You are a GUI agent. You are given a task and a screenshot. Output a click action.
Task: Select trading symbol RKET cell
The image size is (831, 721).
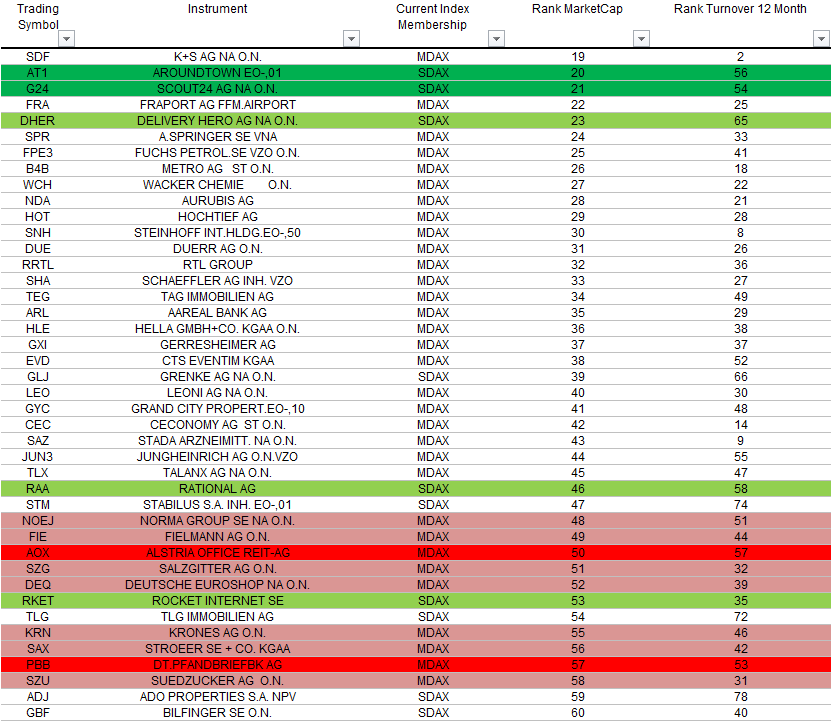pyautogui.click(x=38, y=601)
